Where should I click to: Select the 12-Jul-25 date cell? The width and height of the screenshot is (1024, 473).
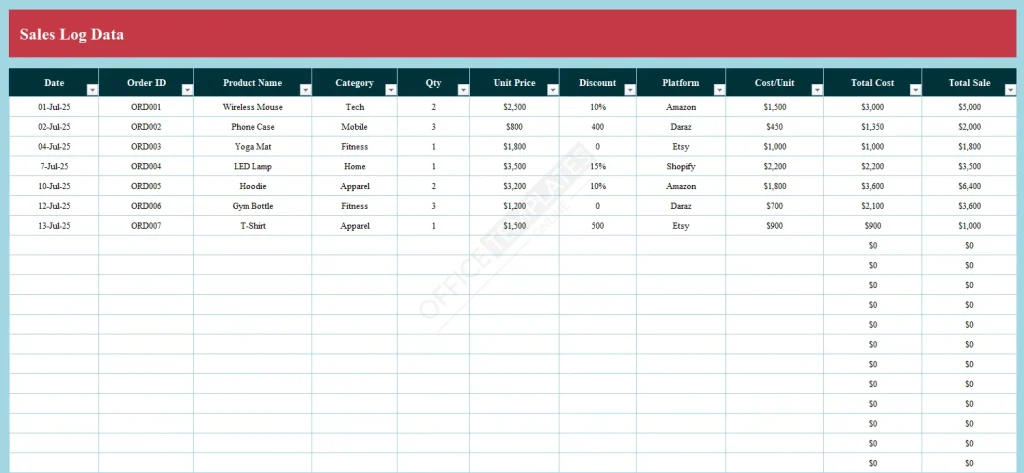(x=54, y=206)
